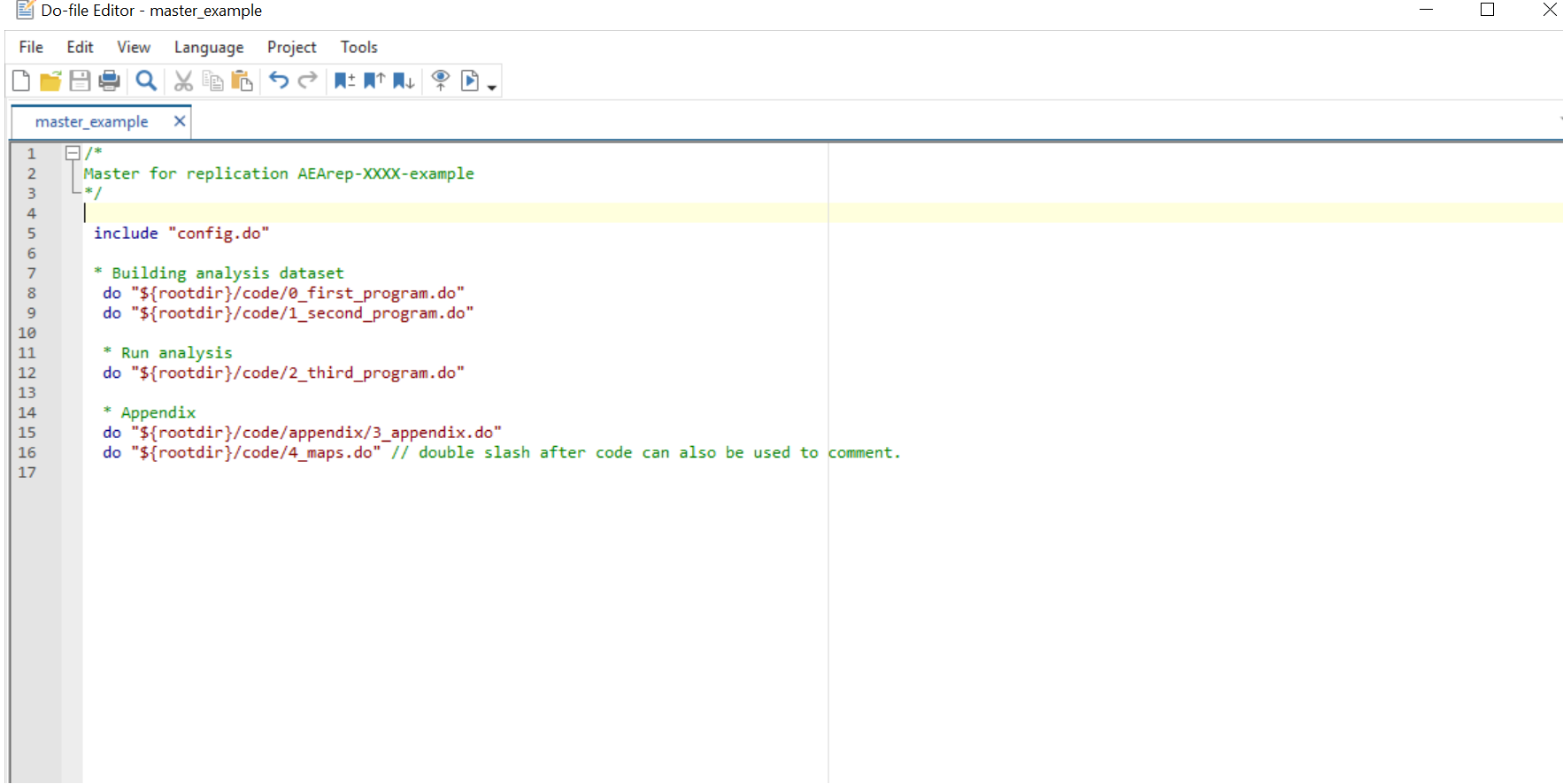Minimize the Do-file Editor window

pyautogui.click(x=1426, y=10)
